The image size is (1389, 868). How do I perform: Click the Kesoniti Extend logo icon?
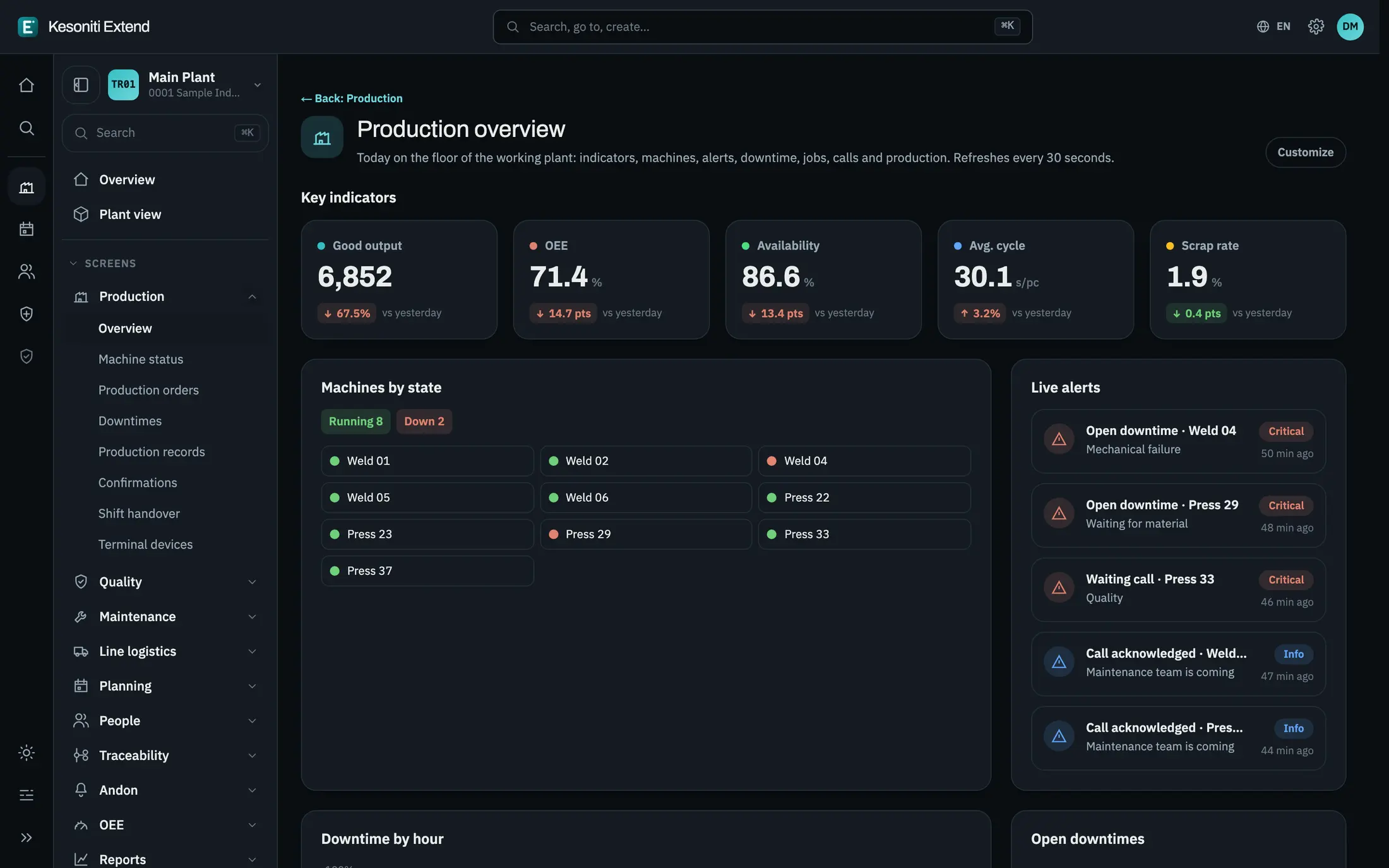(27, 27)
